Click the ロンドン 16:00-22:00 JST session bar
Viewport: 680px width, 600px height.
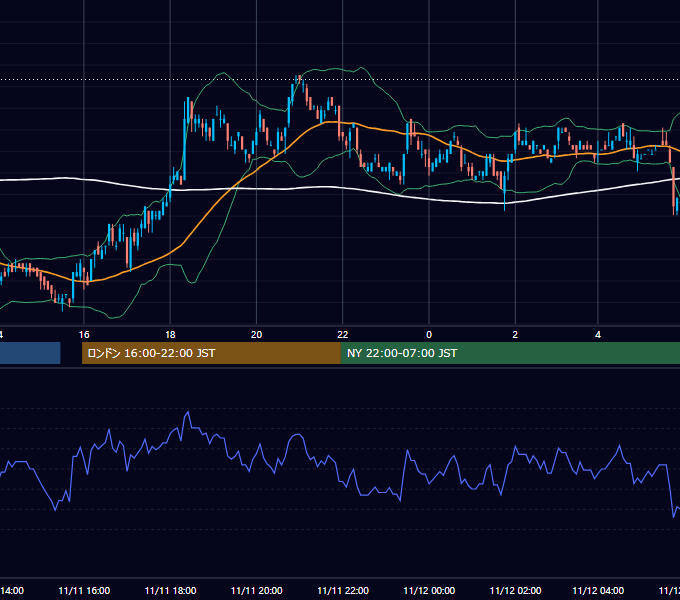click(211, 353)
